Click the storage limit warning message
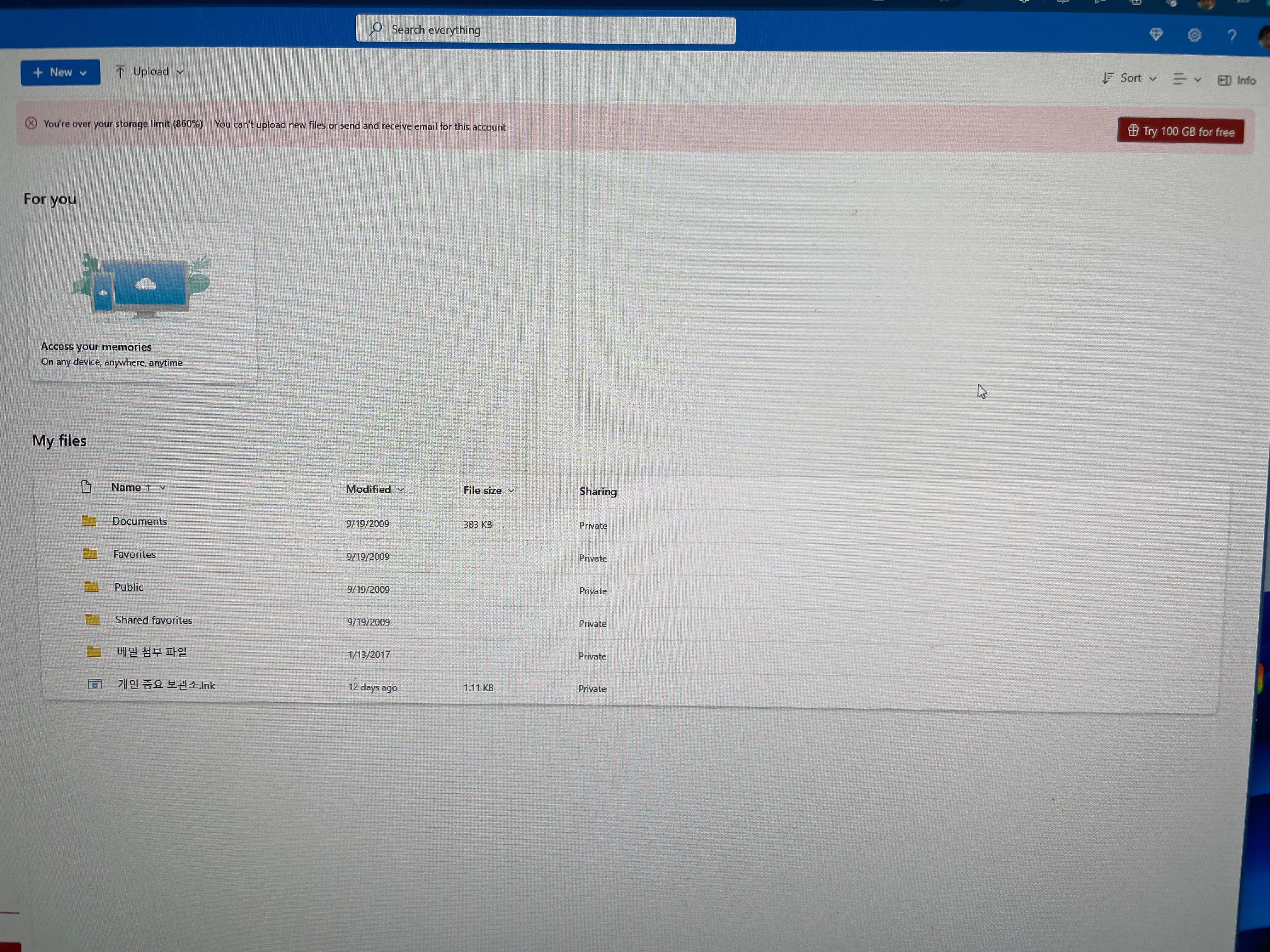The height and width of the screenshot is (952, 1270). click(274, 125)
